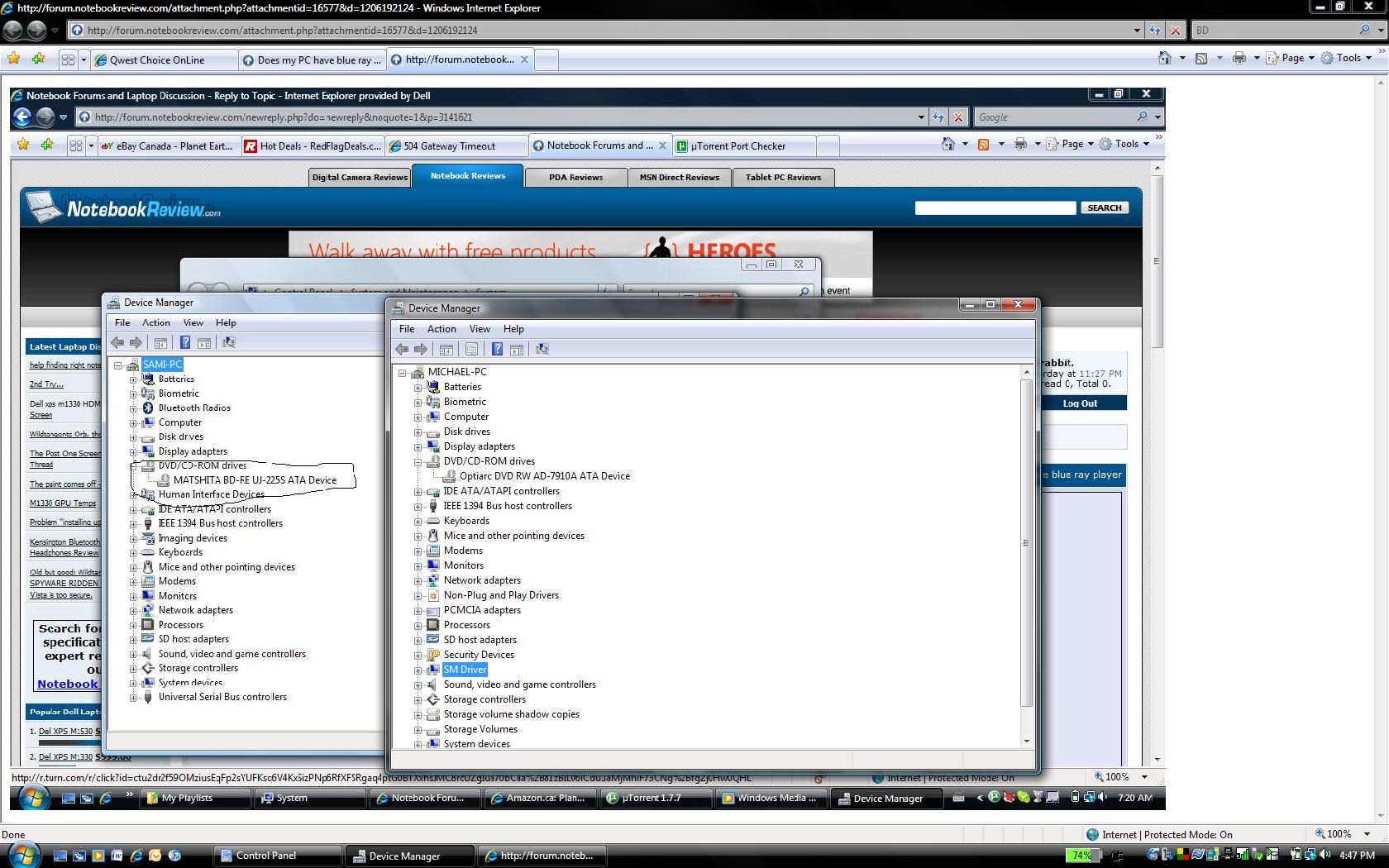1389x868 pixels.
Task: Click the inner Vista Start orb
Action: click(34, 798)
